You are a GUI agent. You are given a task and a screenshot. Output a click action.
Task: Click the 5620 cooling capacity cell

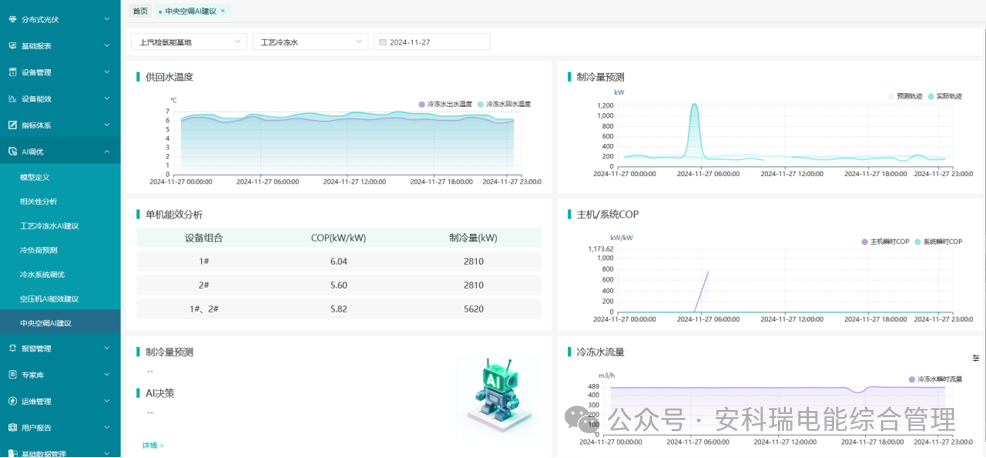click(x=473, y=309)
